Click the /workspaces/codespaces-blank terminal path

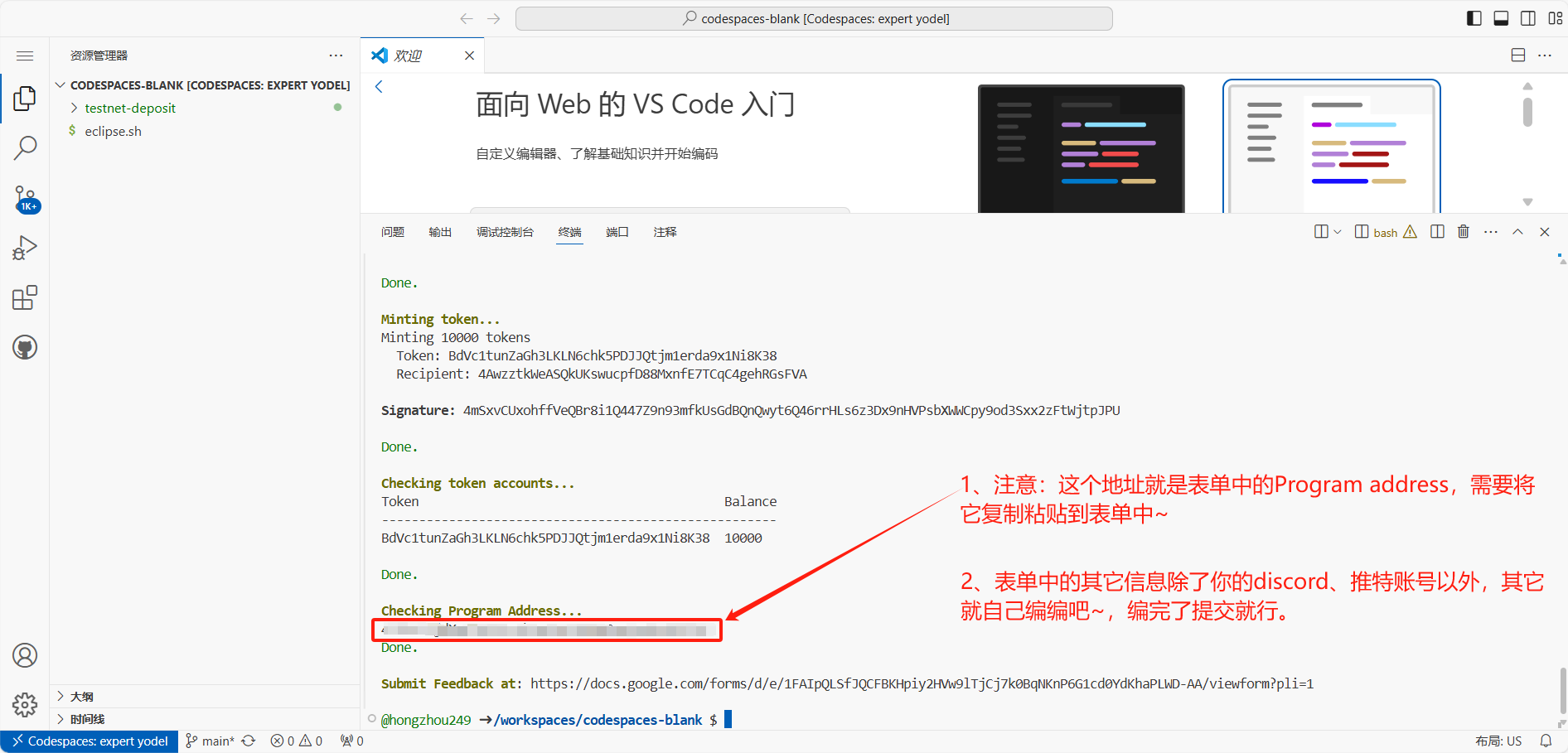point(598,720)
